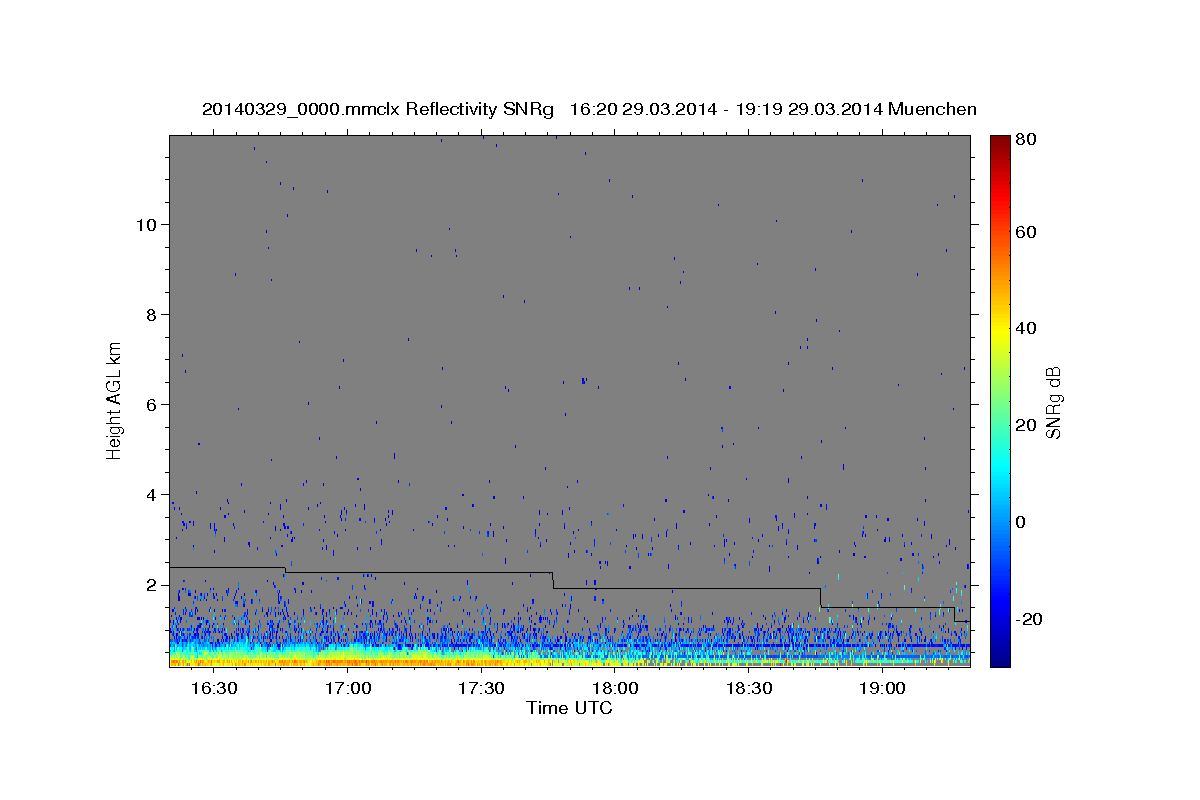1200x800 pixels.
Task: Click the colorbar value 0
Action: 1023,522
